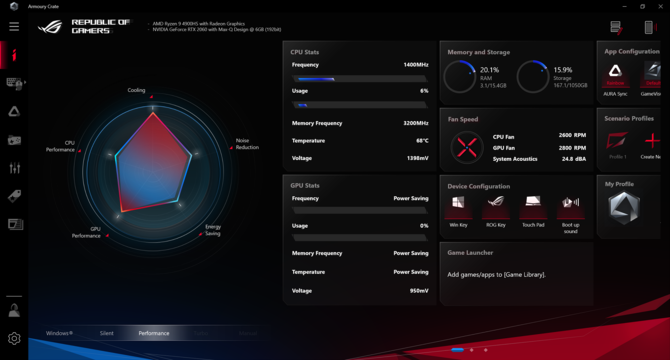
Task: Click the My Profile avatar emblem
Action: (624, 208)
